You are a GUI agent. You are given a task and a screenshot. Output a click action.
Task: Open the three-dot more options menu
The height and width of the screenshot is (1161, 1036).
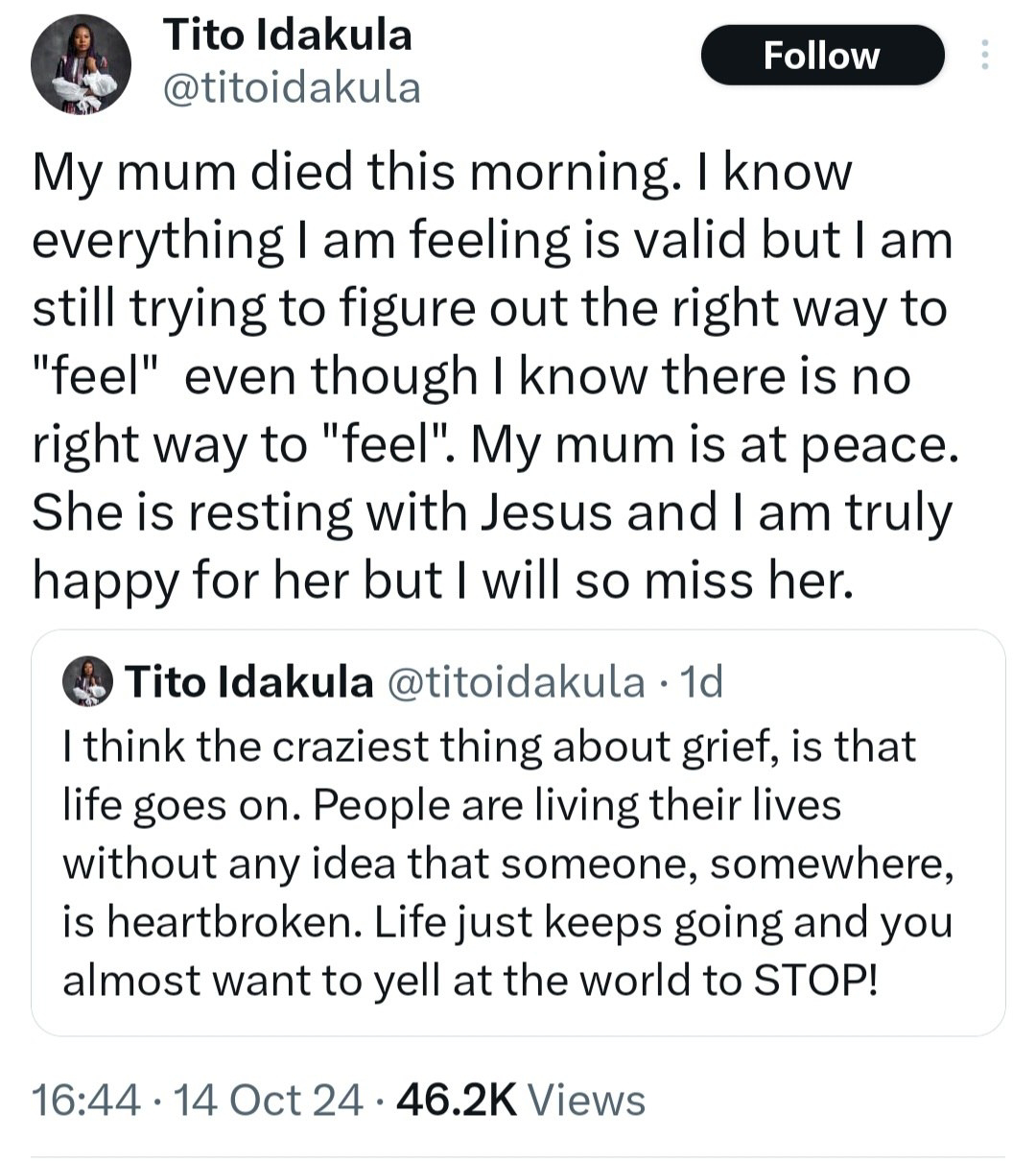point(983,55)
